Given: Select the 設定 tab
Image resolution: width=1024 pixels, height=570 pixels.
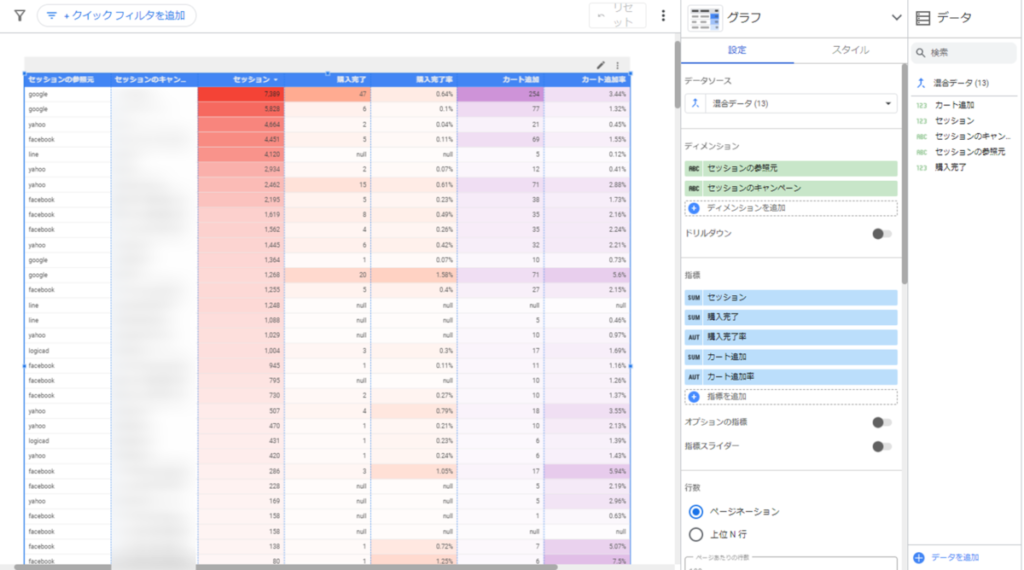Looking at the screenshot, I should tap(737, 50).
